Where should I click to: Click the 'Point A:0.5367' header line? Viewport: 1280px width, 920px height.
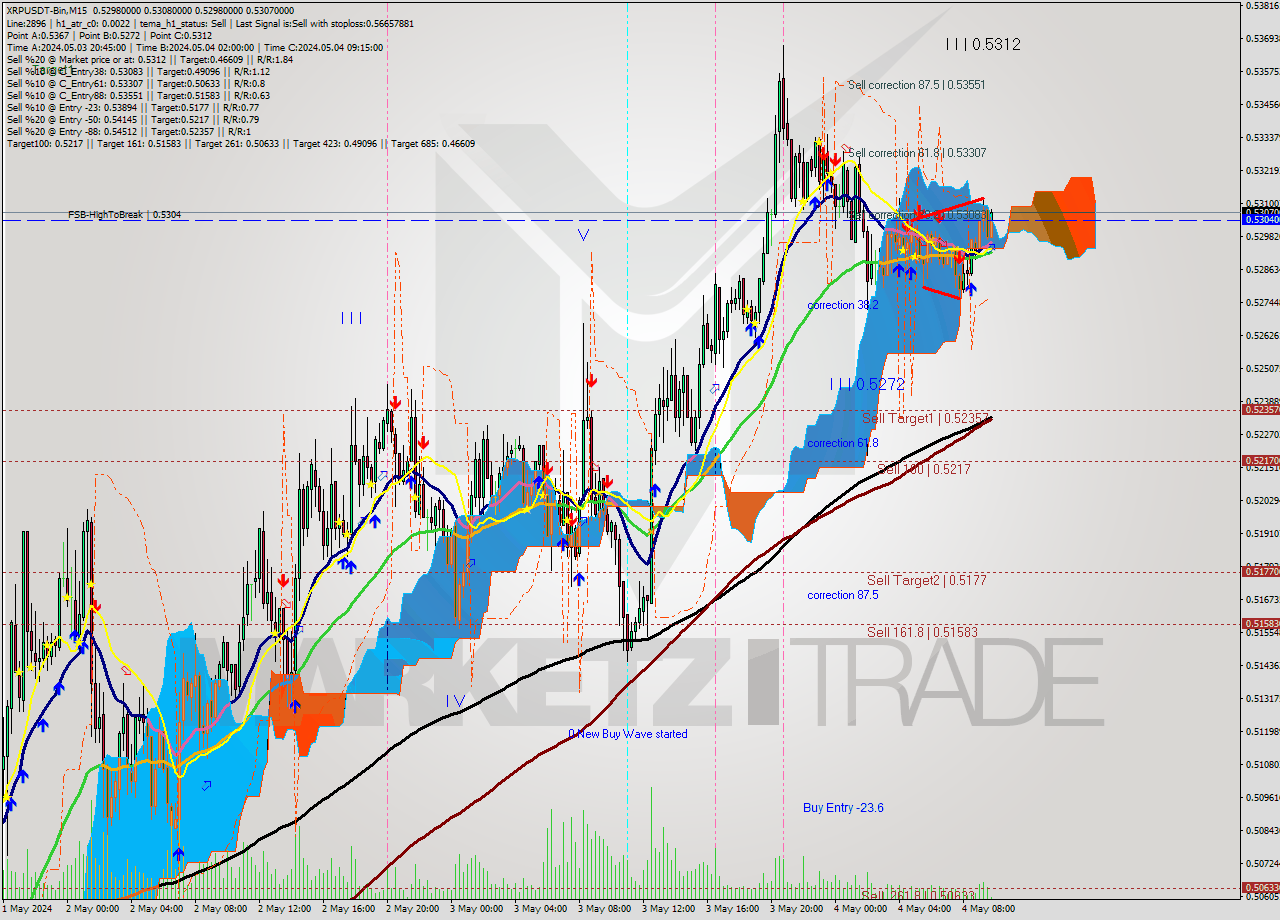(109, 35)
